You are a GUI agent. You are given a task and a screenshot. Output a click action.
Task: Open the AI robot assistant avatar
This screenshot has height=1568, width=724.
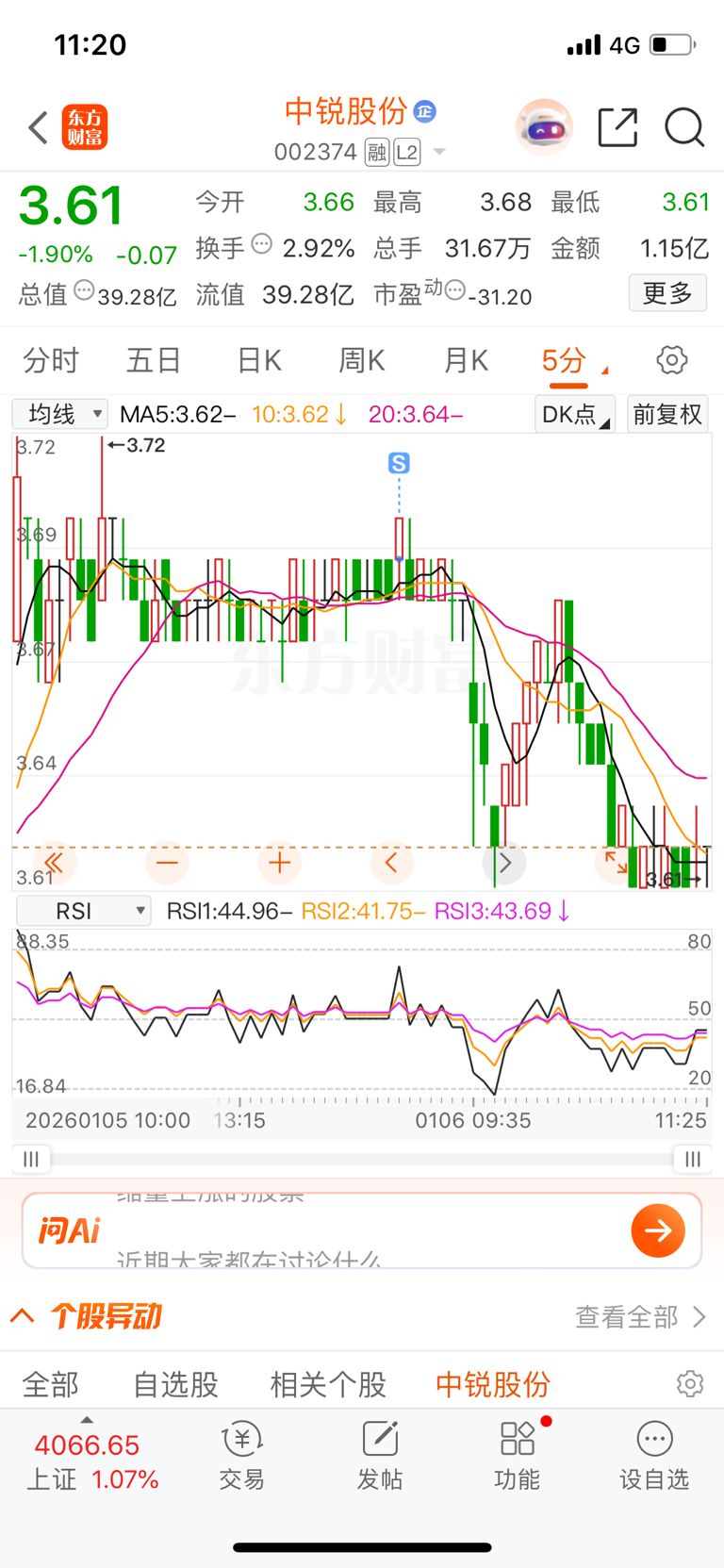tap(545, 127)
